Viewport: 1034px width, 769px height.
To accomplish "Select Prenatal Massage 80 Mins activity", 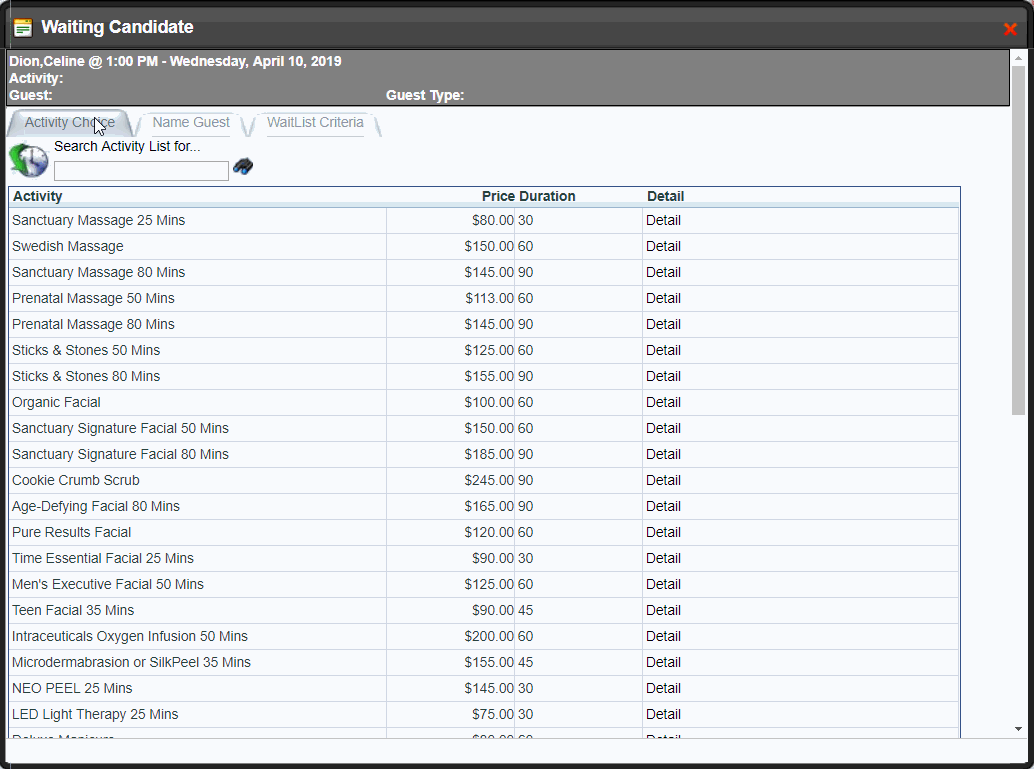I will pyautogui.click(x=93, y=324).
